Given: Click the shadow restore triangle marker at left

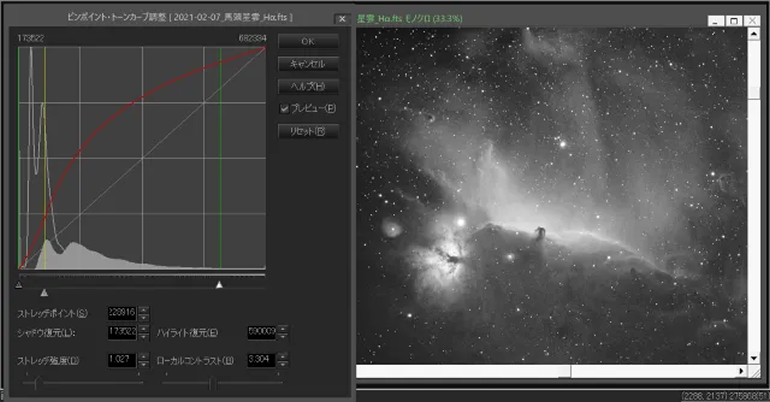Looking at the screenshot, I should point(19,285).
